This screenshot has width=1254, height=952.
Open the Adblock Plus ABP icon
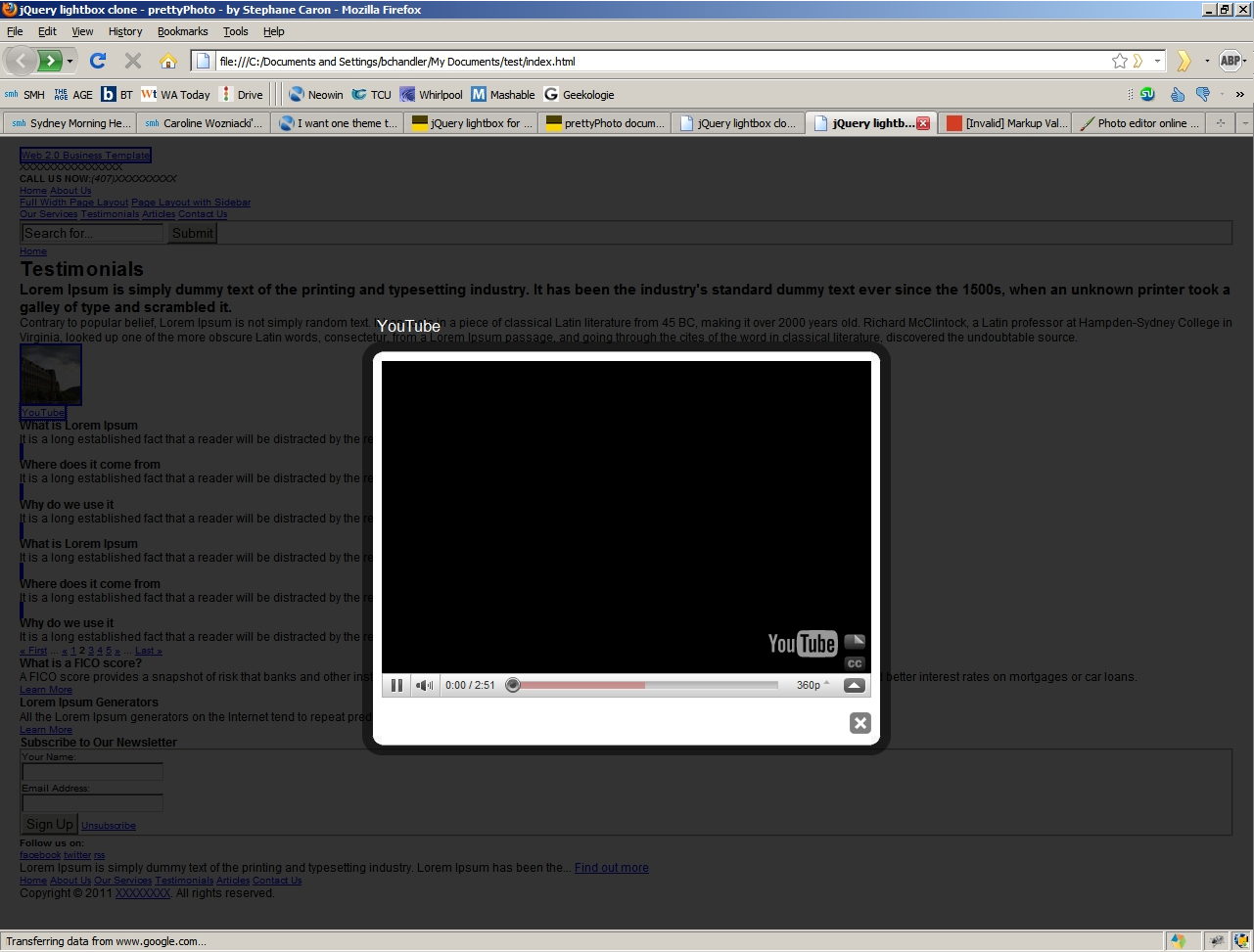1231,61
